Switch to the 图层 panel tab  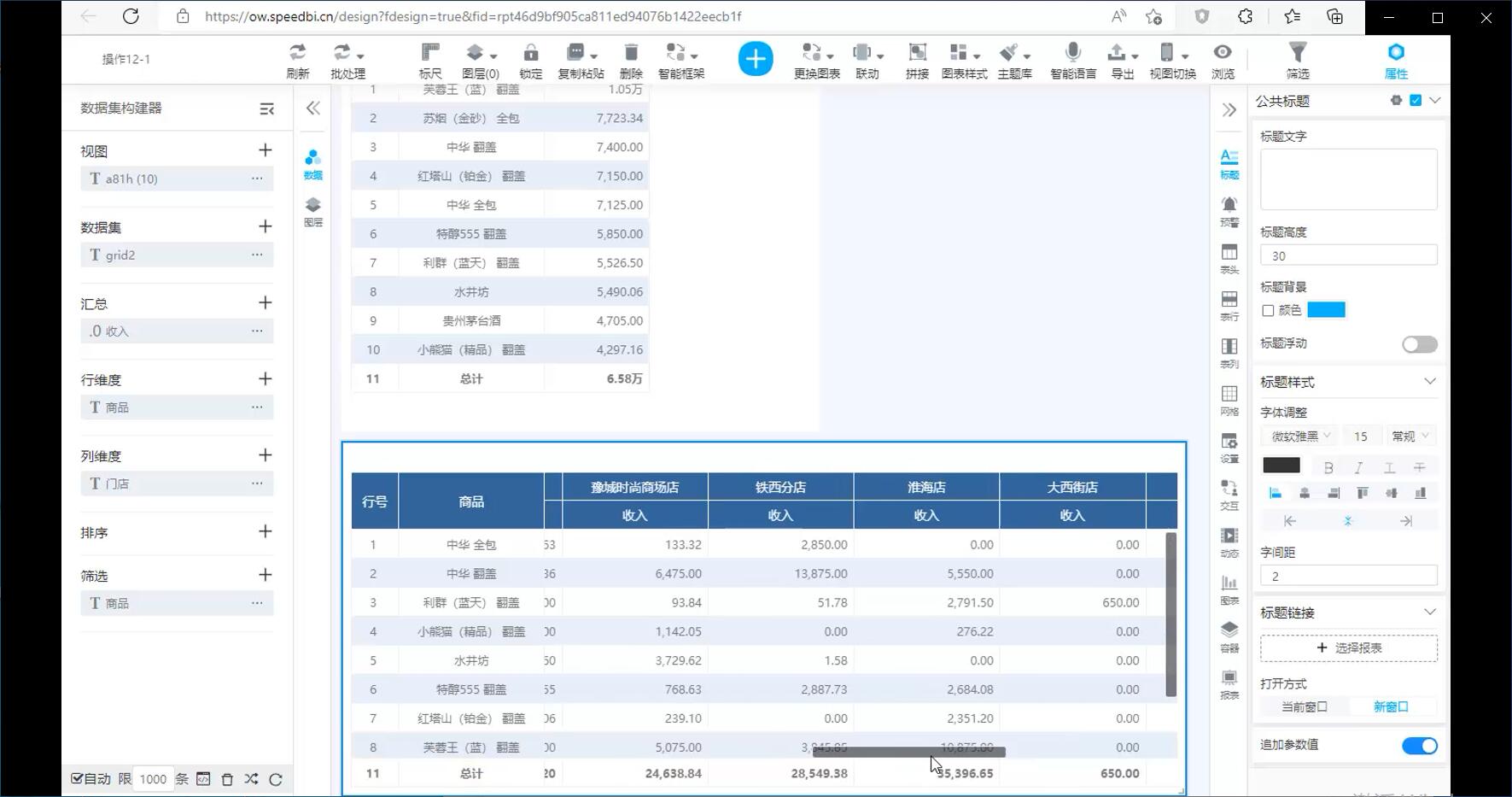[x=313, y=211]
